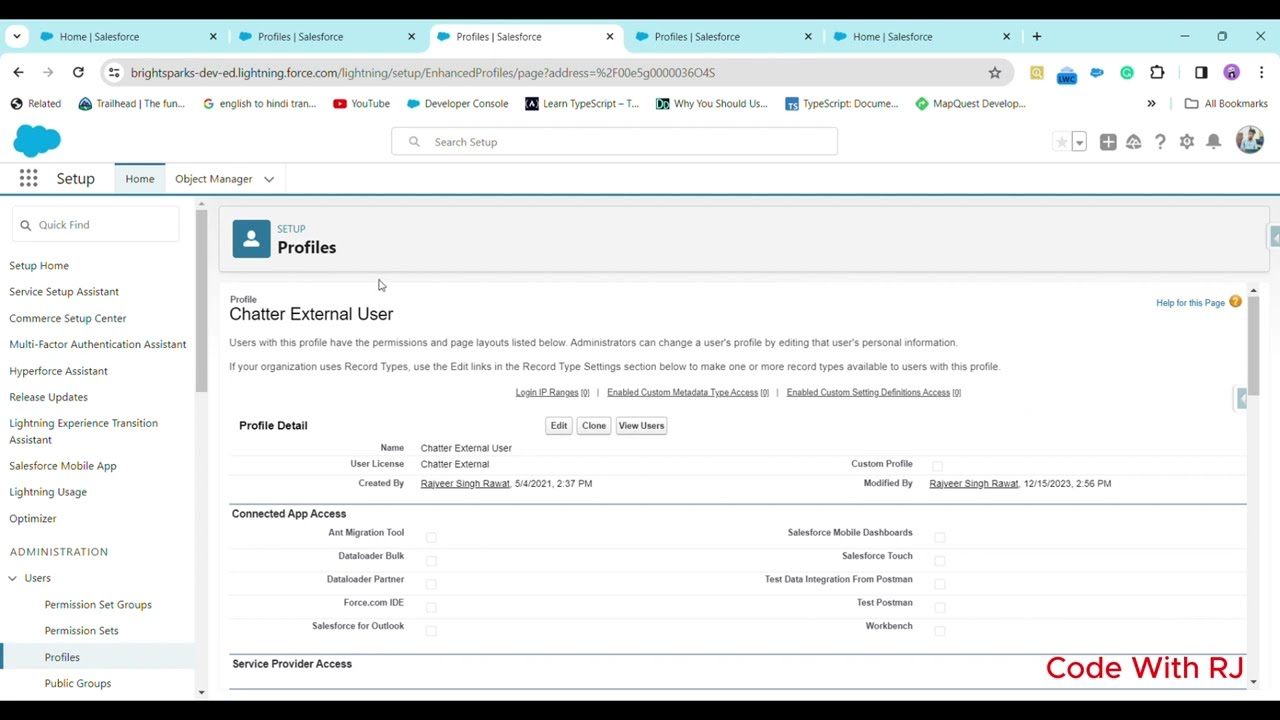Toggle the Force.com IDE checkbox
The width and height of the screenshot is (1280, 720).
coord(431,607)
